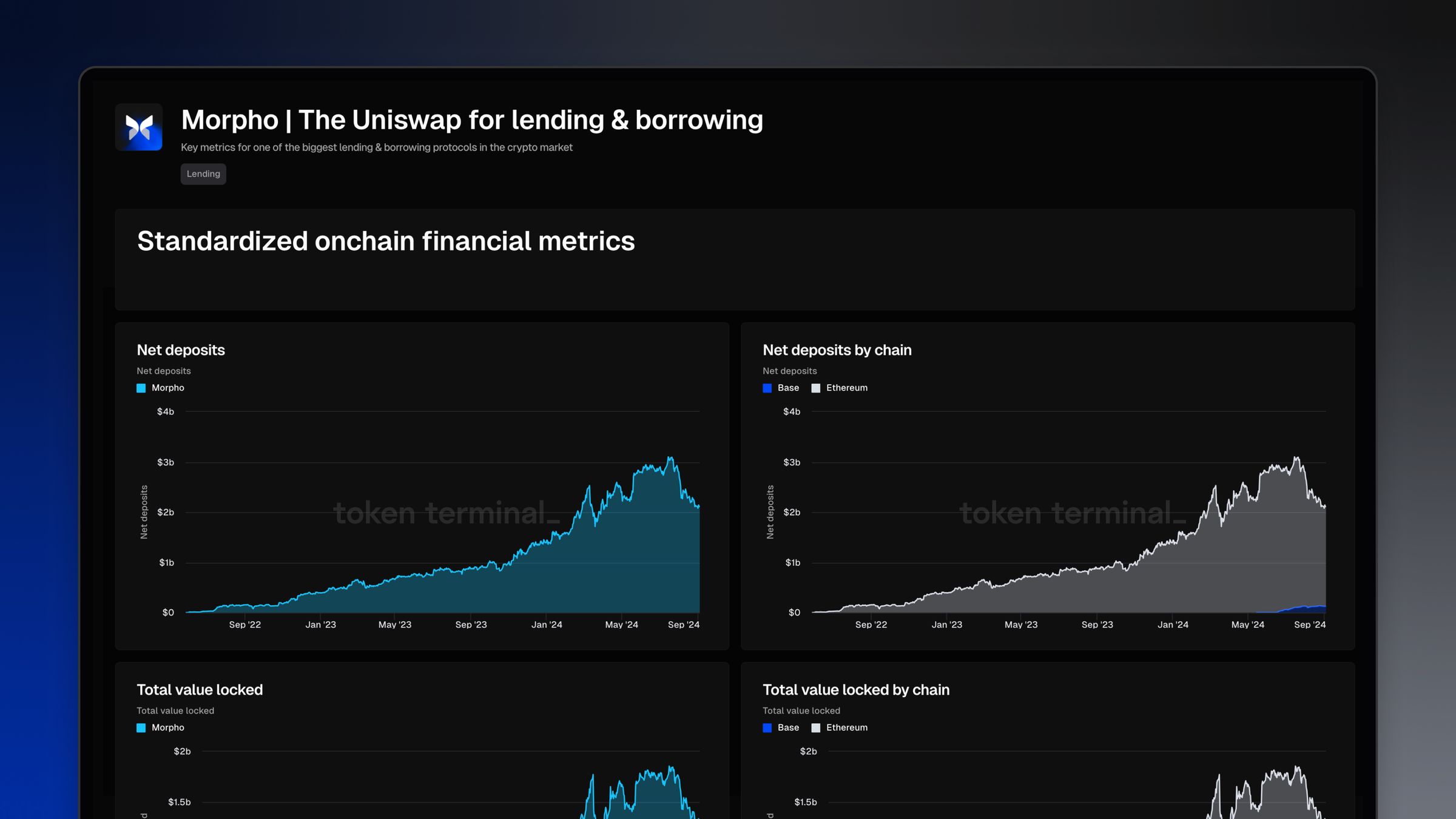The width and height of the screenshot is (1456, 819).
Task: Expand the Total value locked chart panel
Action: click(200, 689)
